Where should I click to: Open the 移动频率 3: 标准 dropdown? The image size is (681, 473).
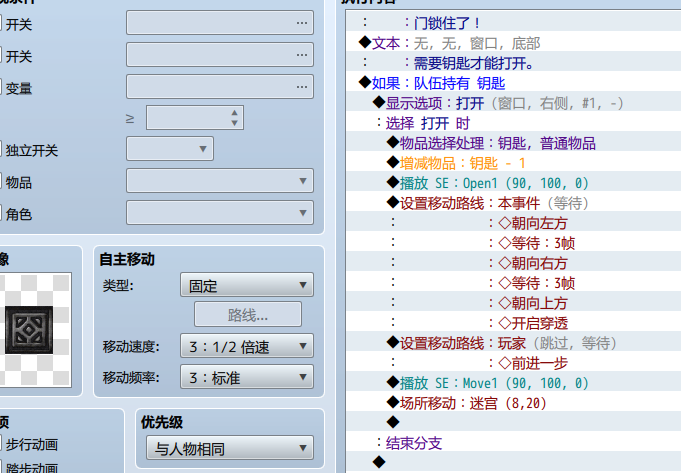click(247, 377)
